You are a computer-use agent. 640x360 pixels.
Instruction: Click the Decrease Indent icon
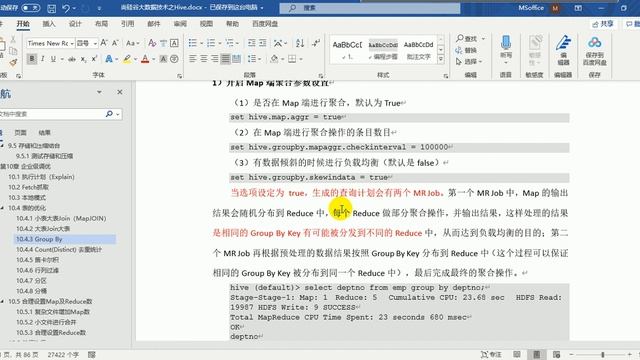[x=252, y=43]
